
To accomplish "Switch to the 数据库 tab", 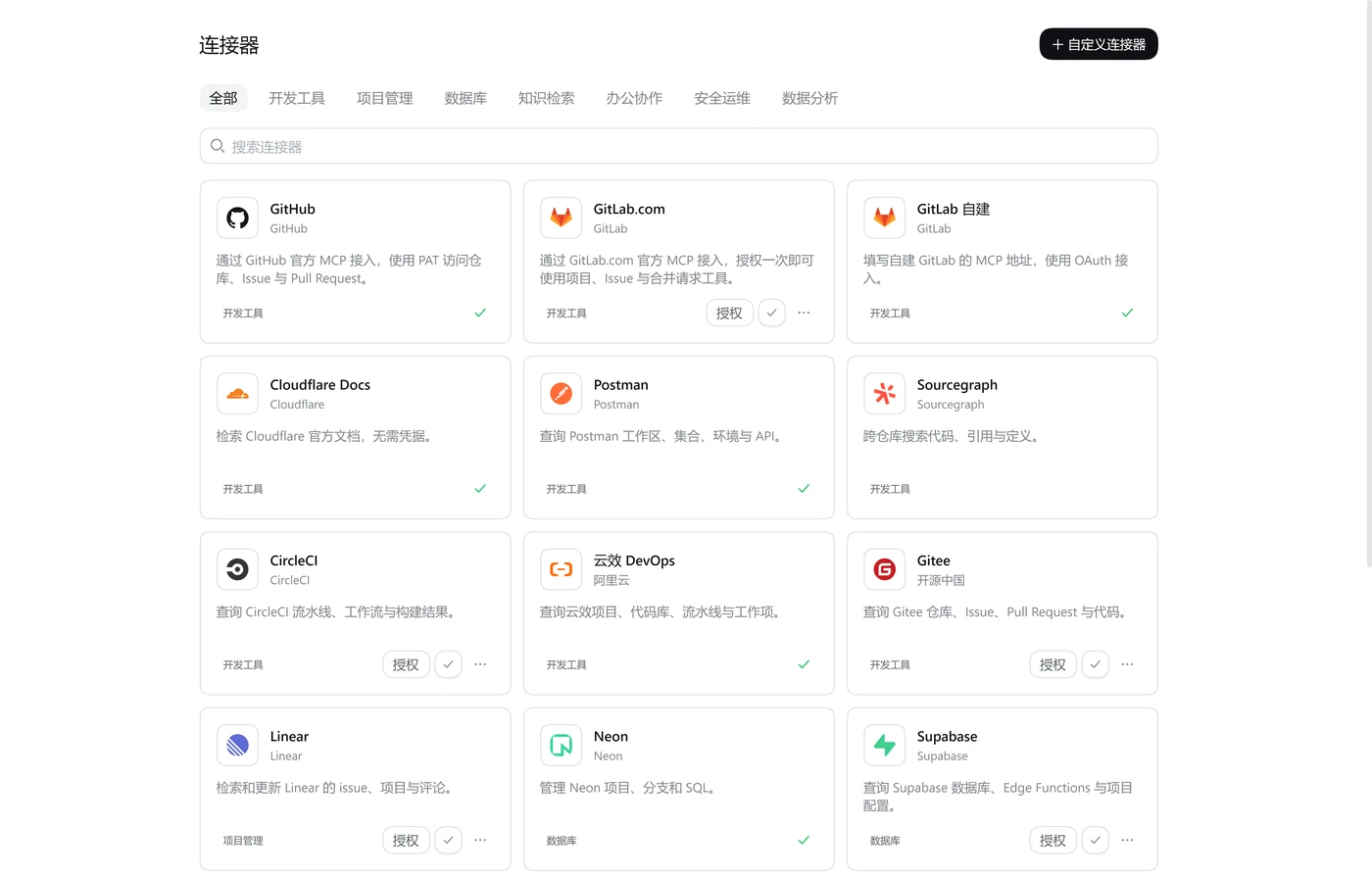I will coord(465,98).
